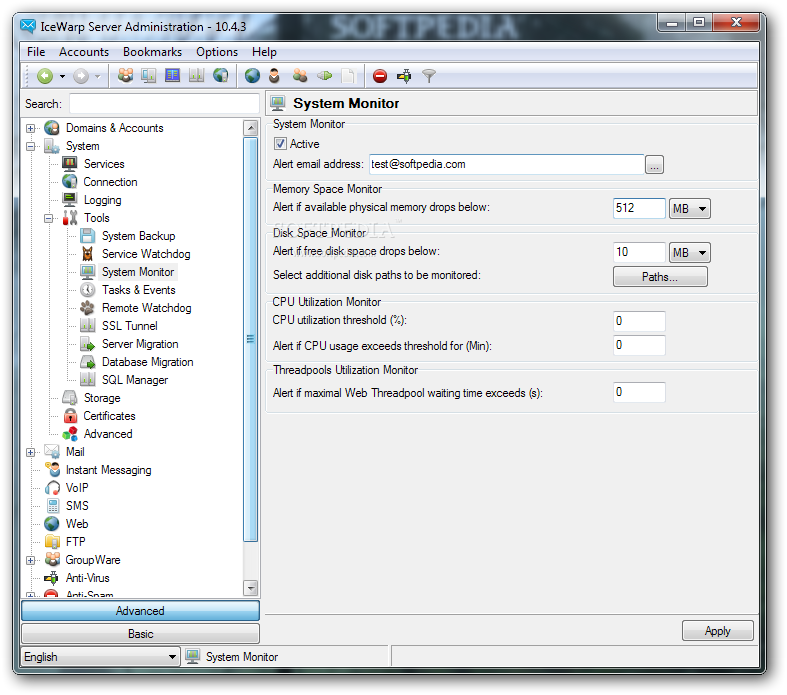Open Logging settings in tree

(102, 200)
